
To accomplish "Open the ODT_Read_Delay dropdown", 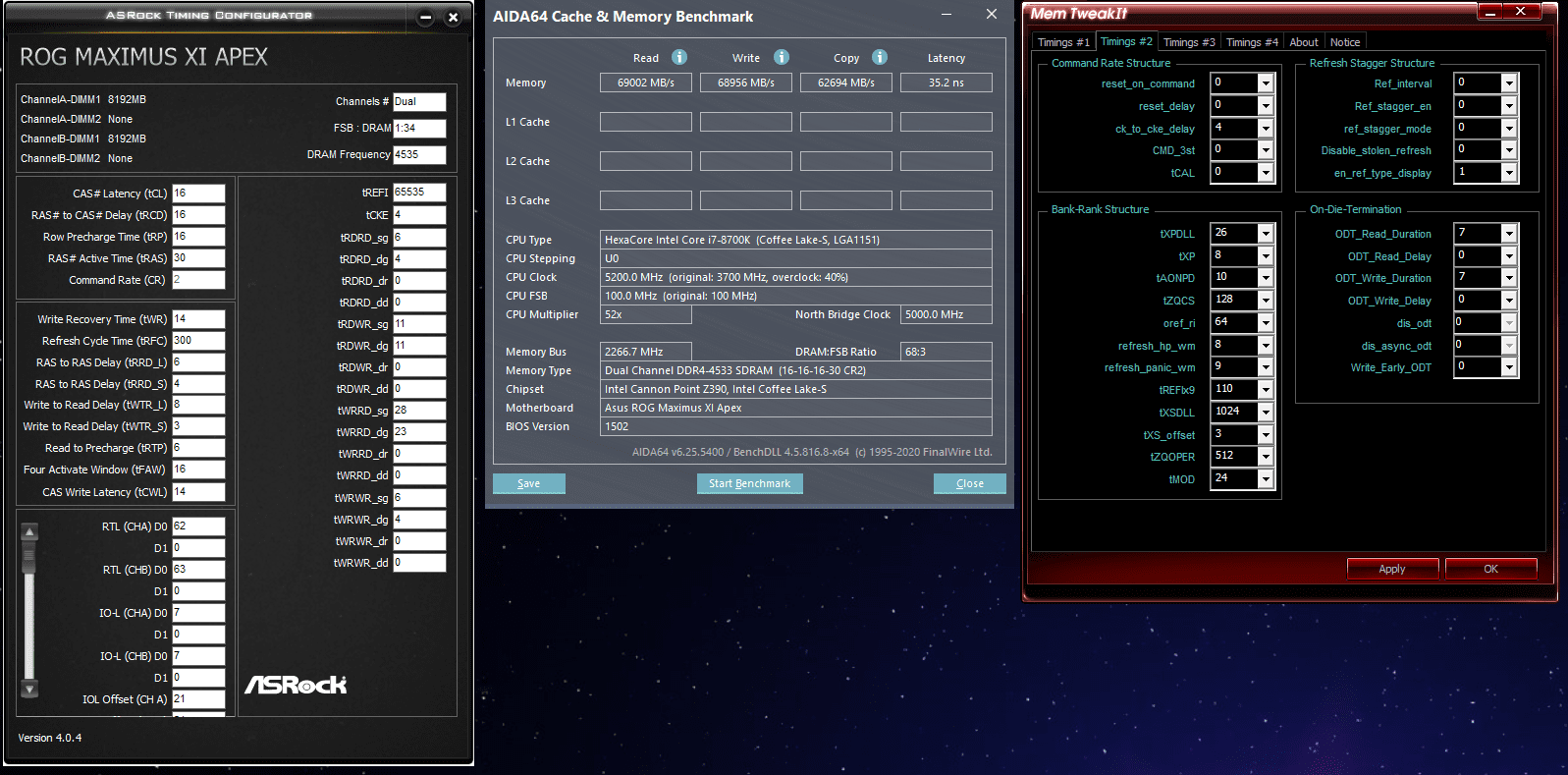I will [x=1509, y=256].
